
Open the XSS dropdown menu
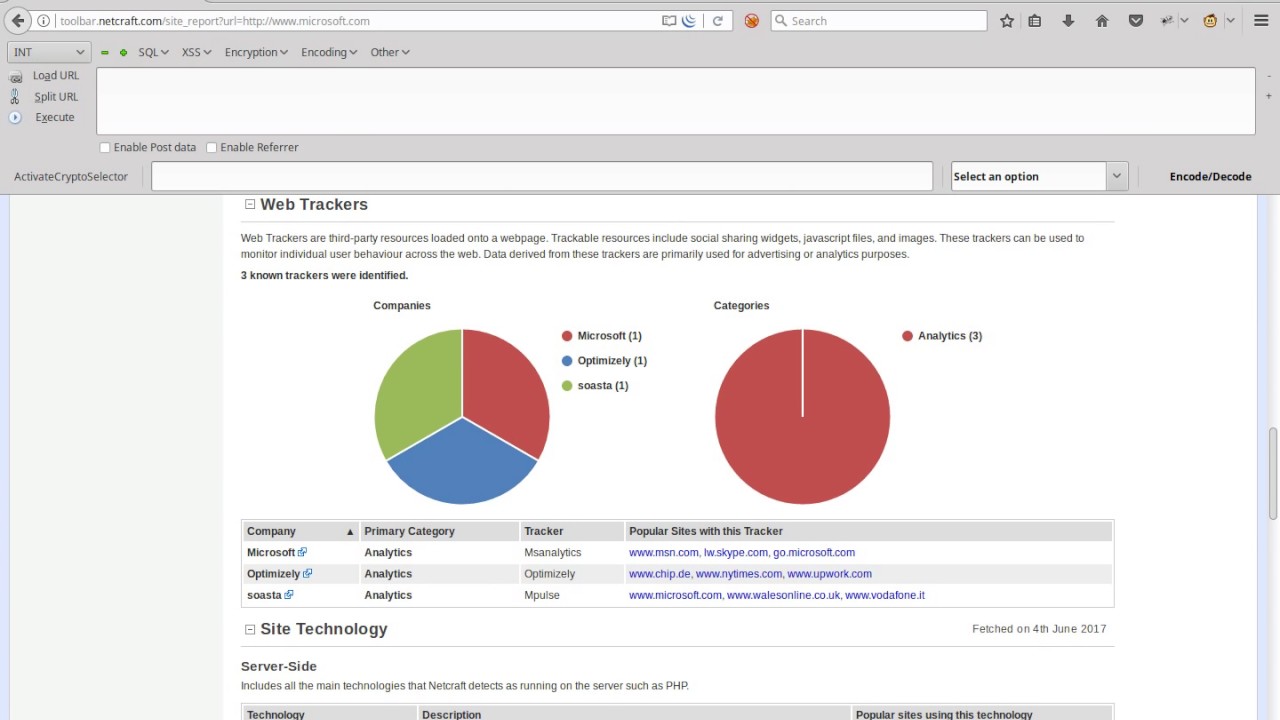[196, 52]
